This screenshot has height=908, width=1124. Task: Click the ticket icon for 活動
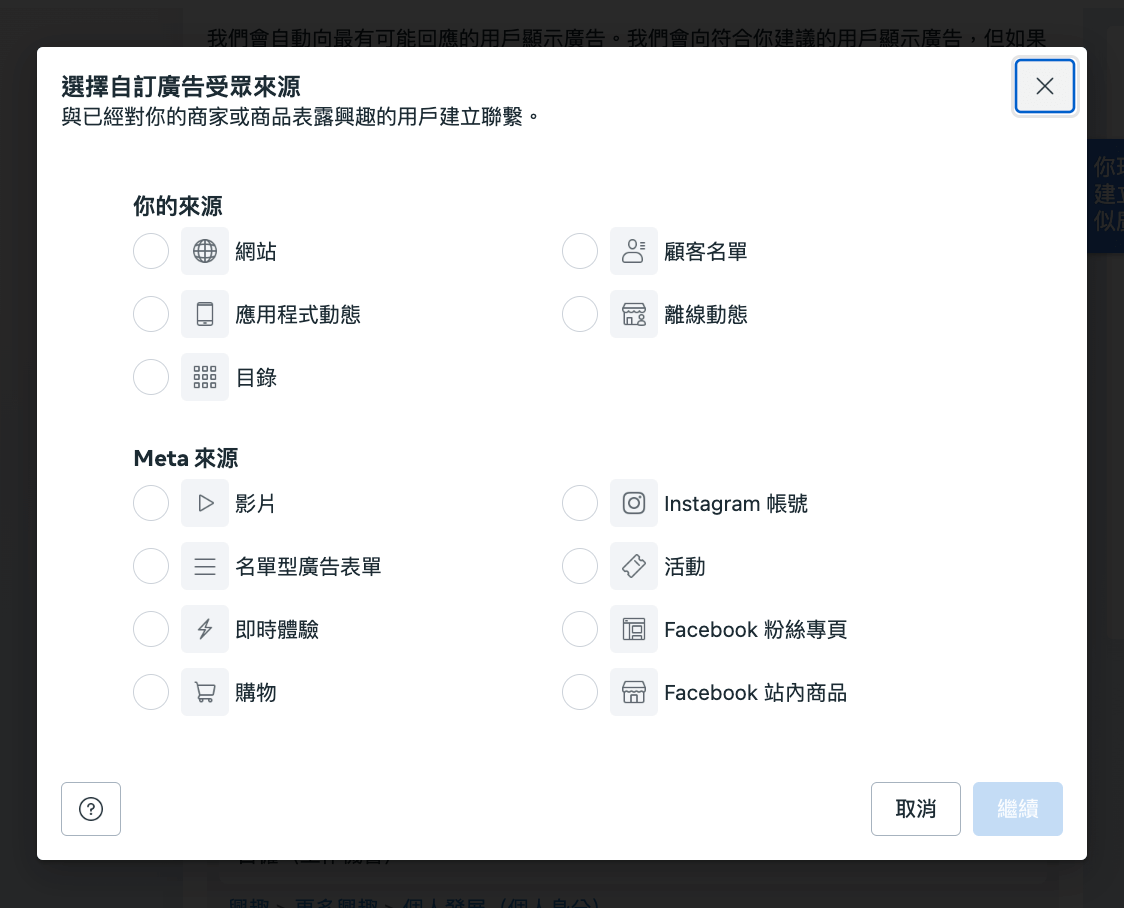point(634,566)
